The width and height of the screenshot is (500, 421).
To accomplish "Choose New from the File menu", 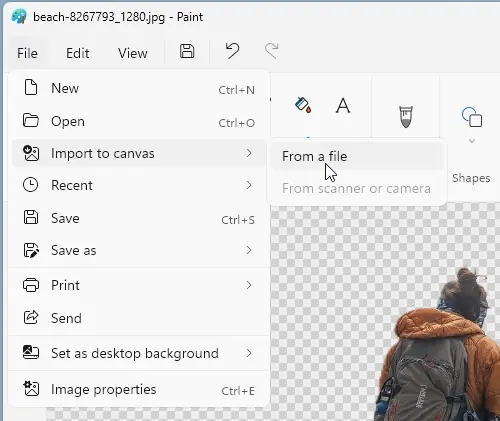I will pos(139,89).
